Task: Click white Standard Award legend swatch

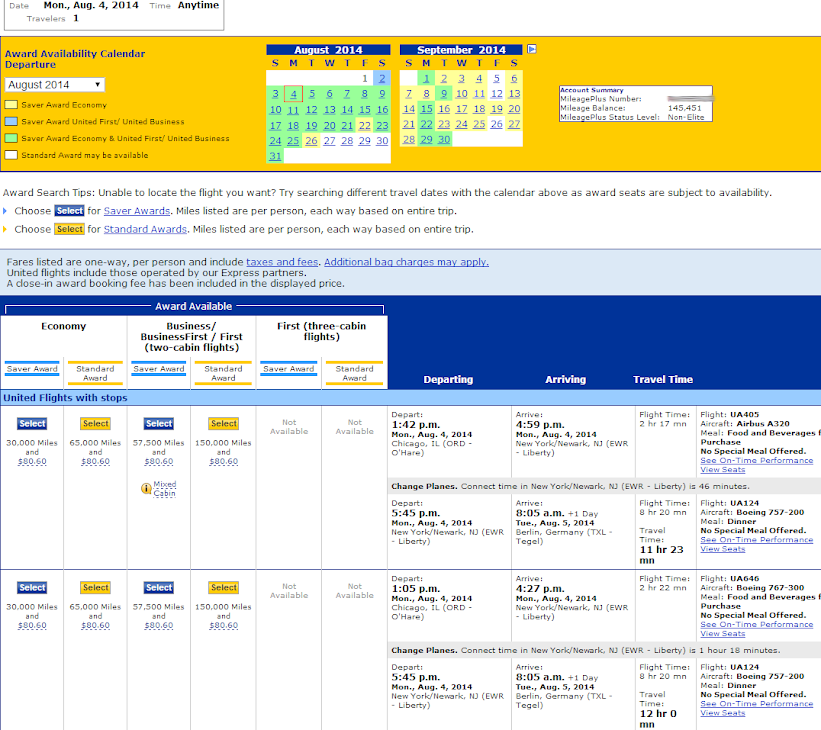Action: 11,155
